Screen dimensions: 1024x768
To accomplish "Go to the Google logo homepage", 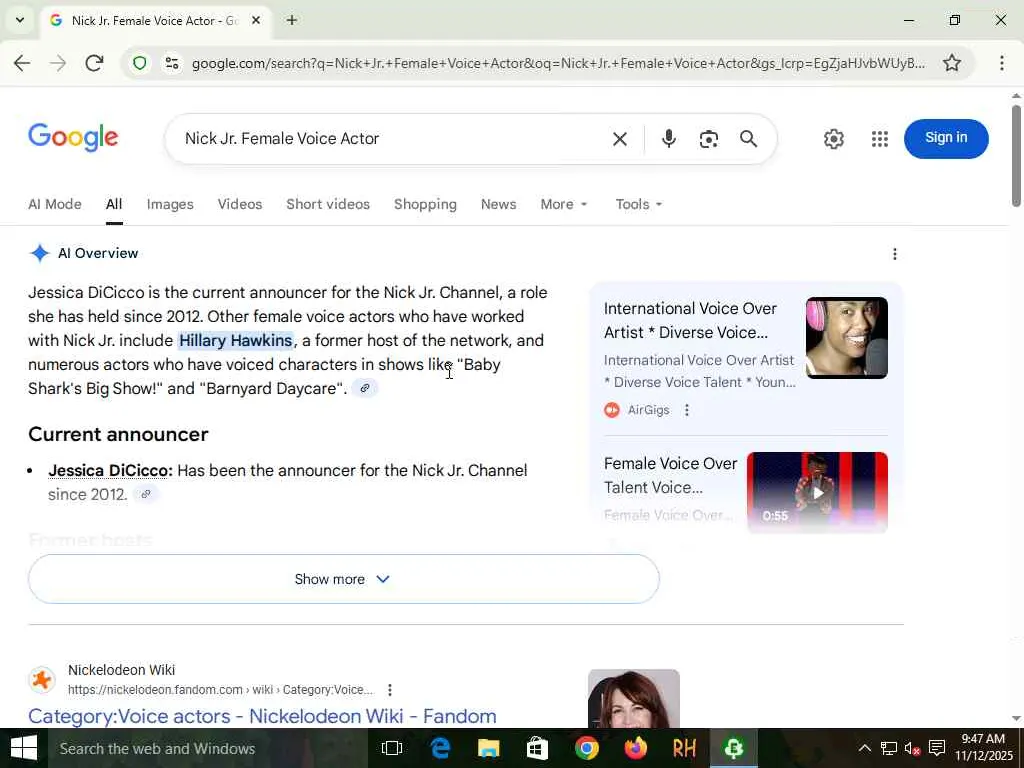I will tap(73, 138).
